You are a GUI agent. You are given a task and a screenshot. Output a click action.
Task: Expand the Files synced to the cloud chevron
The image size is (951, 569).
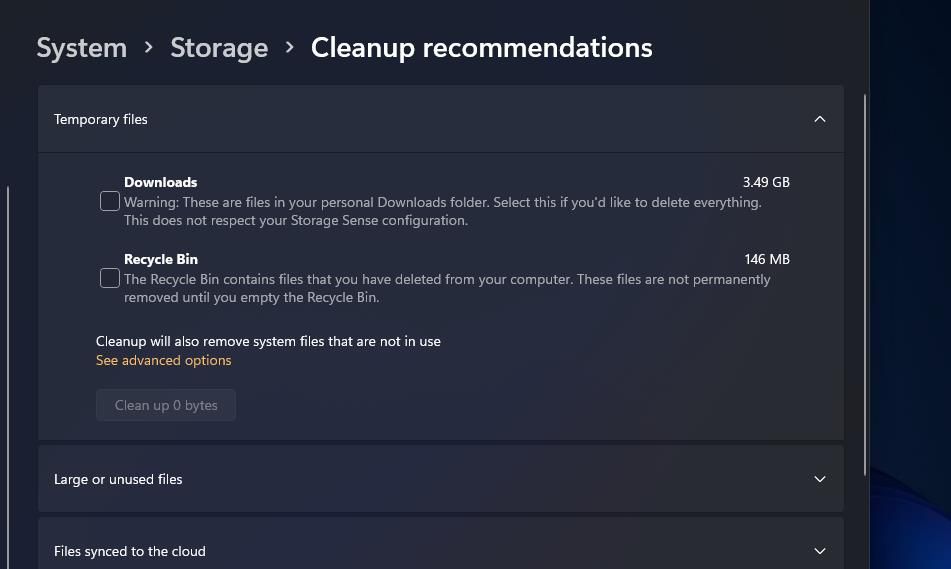coord(819,551)
